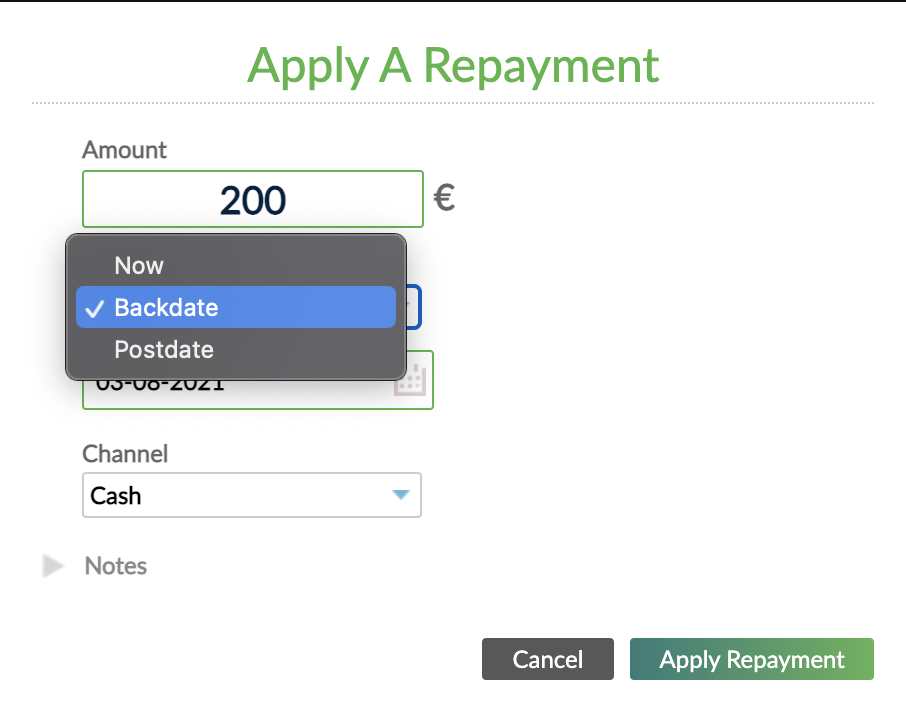Click the Channel dropdown arrow icon
The height and width of the screenshot is (712, 906).
pos(400,495)
